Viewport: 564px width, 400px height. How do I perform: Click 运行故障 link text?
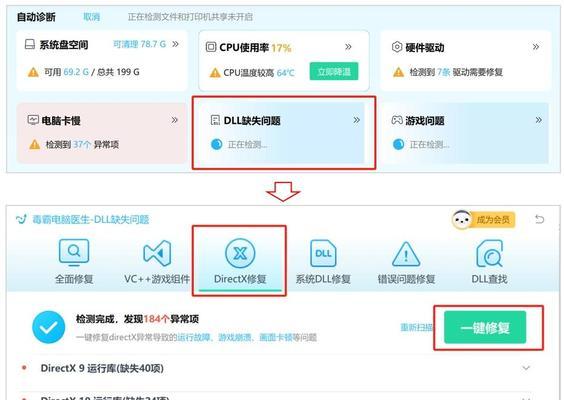(x=194, y=337)
